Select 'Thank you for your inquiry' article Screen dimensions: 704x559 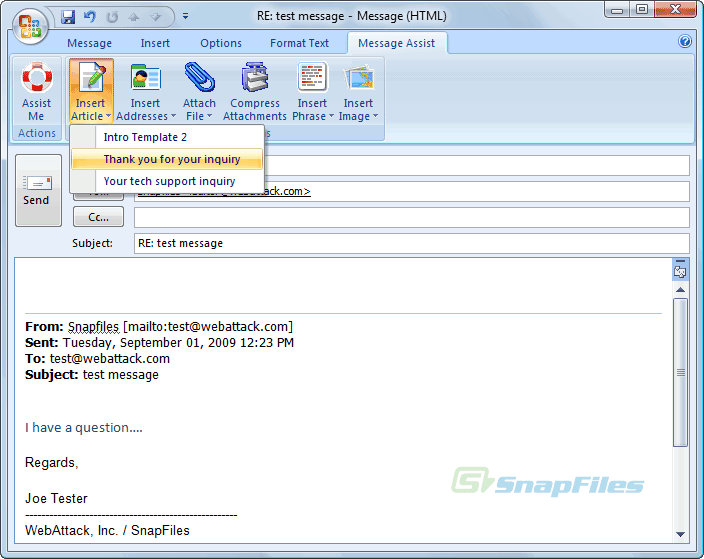(167, 159)
